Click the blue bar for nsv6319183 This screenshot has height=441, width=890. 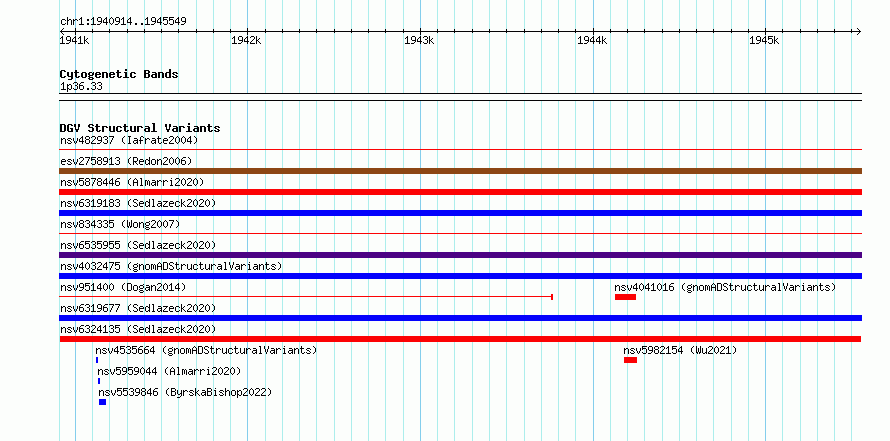coord(460,213)
